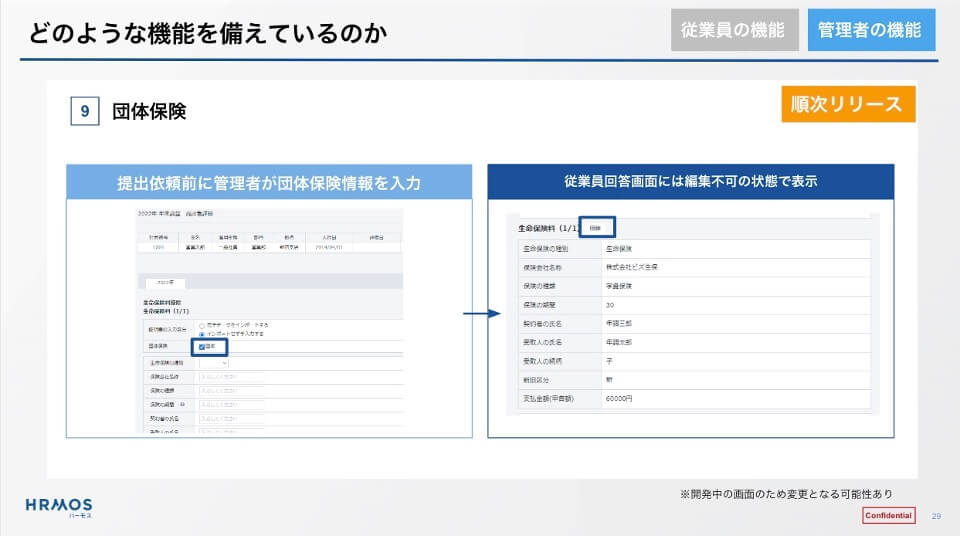Open the insurance type dropdown
Screen dimensions: 960x536
(214, 363)
